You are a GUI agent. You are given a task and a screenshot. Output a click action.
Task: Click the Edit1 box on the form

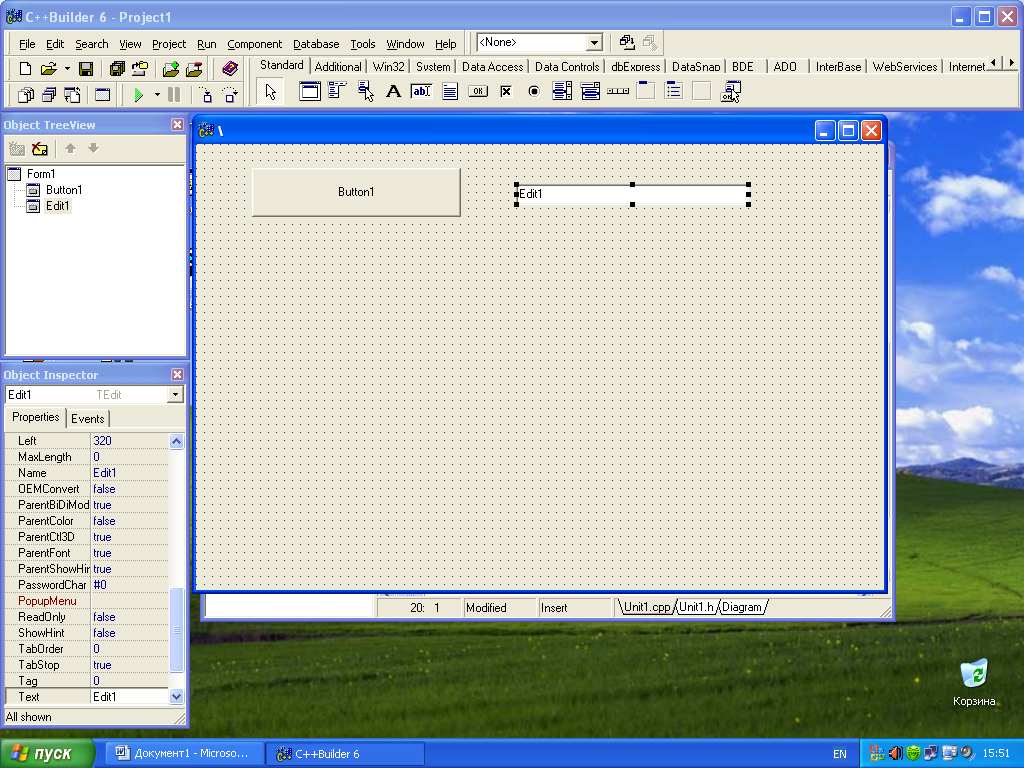632,194
